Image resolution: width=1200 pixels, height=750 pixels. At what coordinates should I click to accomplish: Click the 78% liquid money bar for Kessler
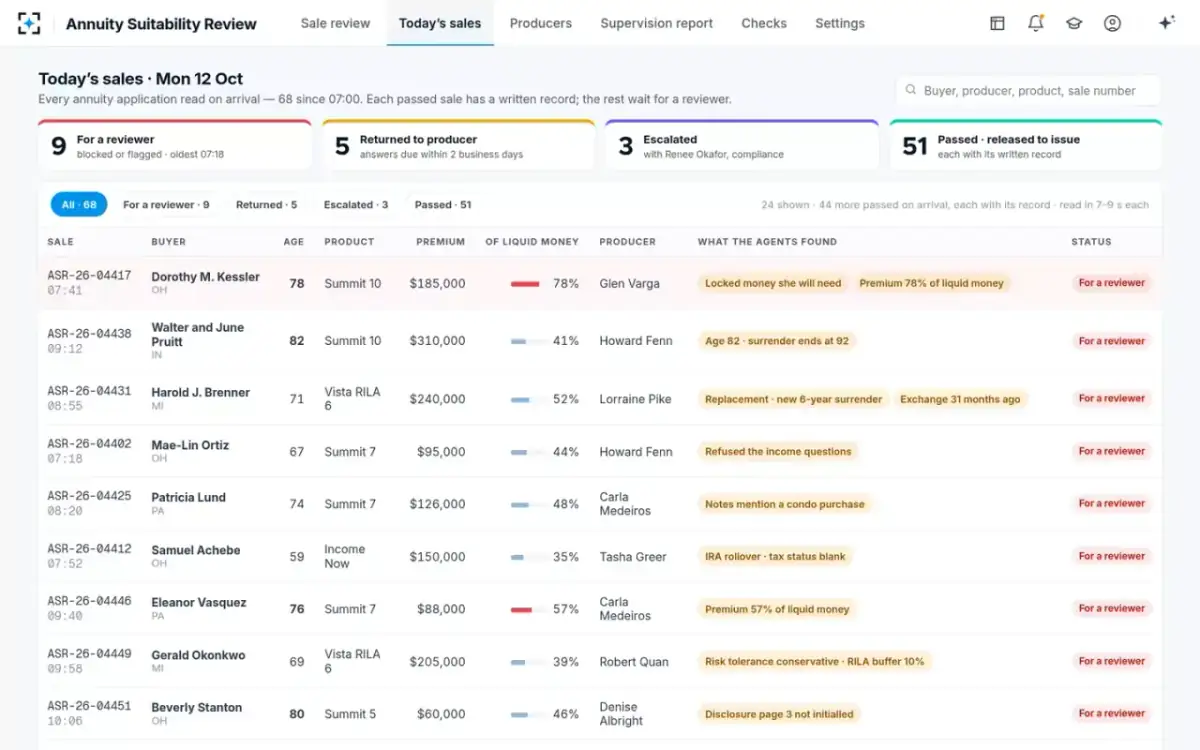tap(525, 284)
